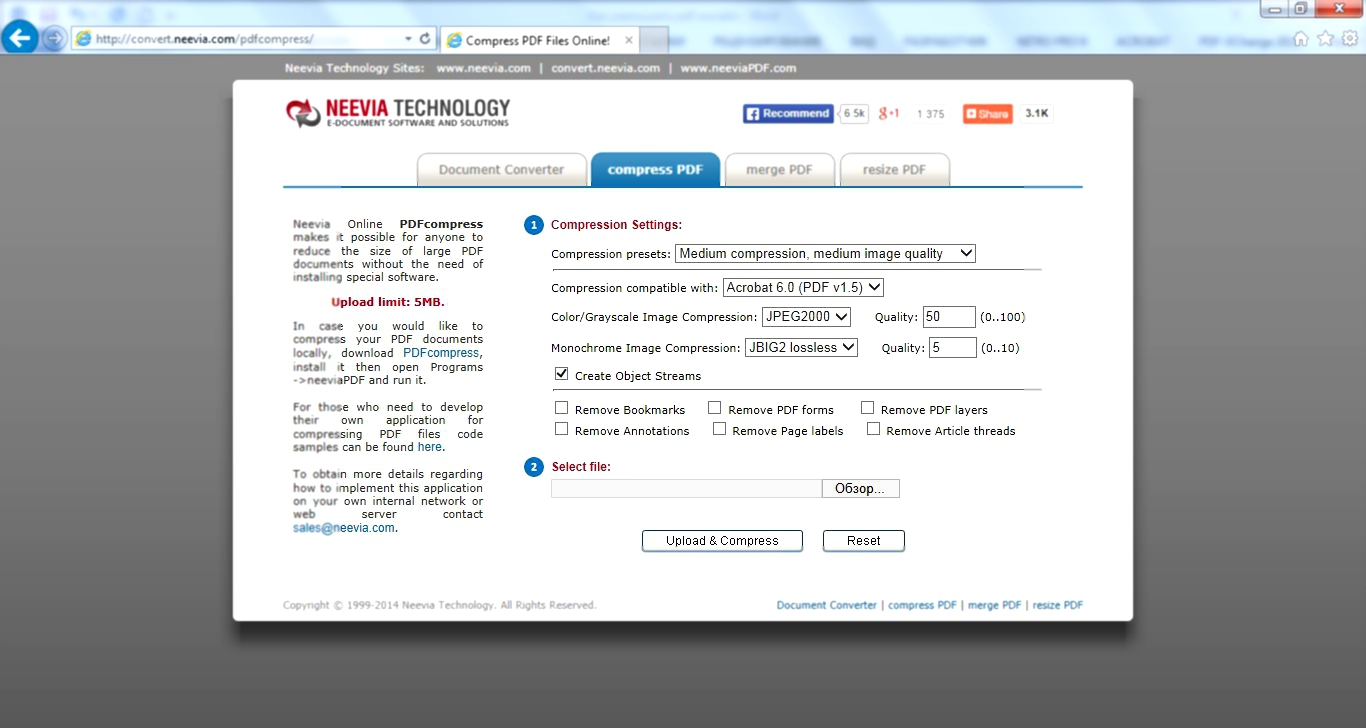This screenshot has height=728, width=1366.
Task: Uncheck Create Object Streams
Action: [562, 374]
